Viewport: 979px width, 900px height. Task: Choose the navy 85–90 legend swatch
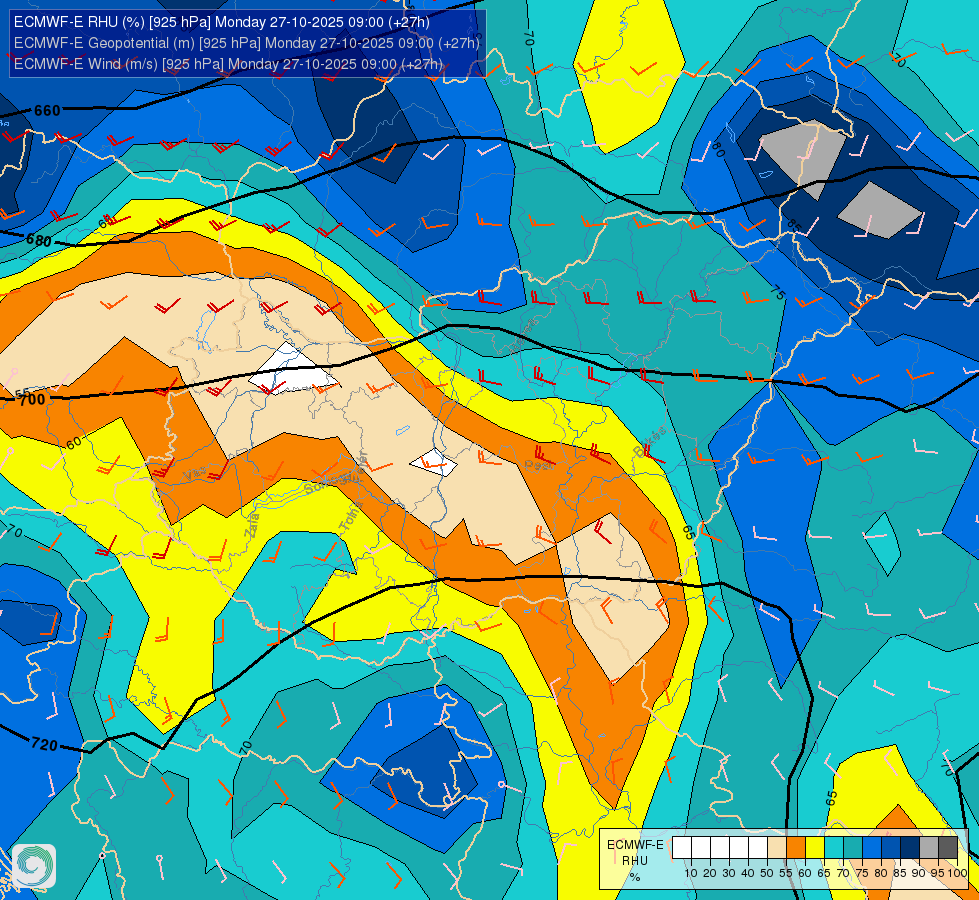coord(910,848)
